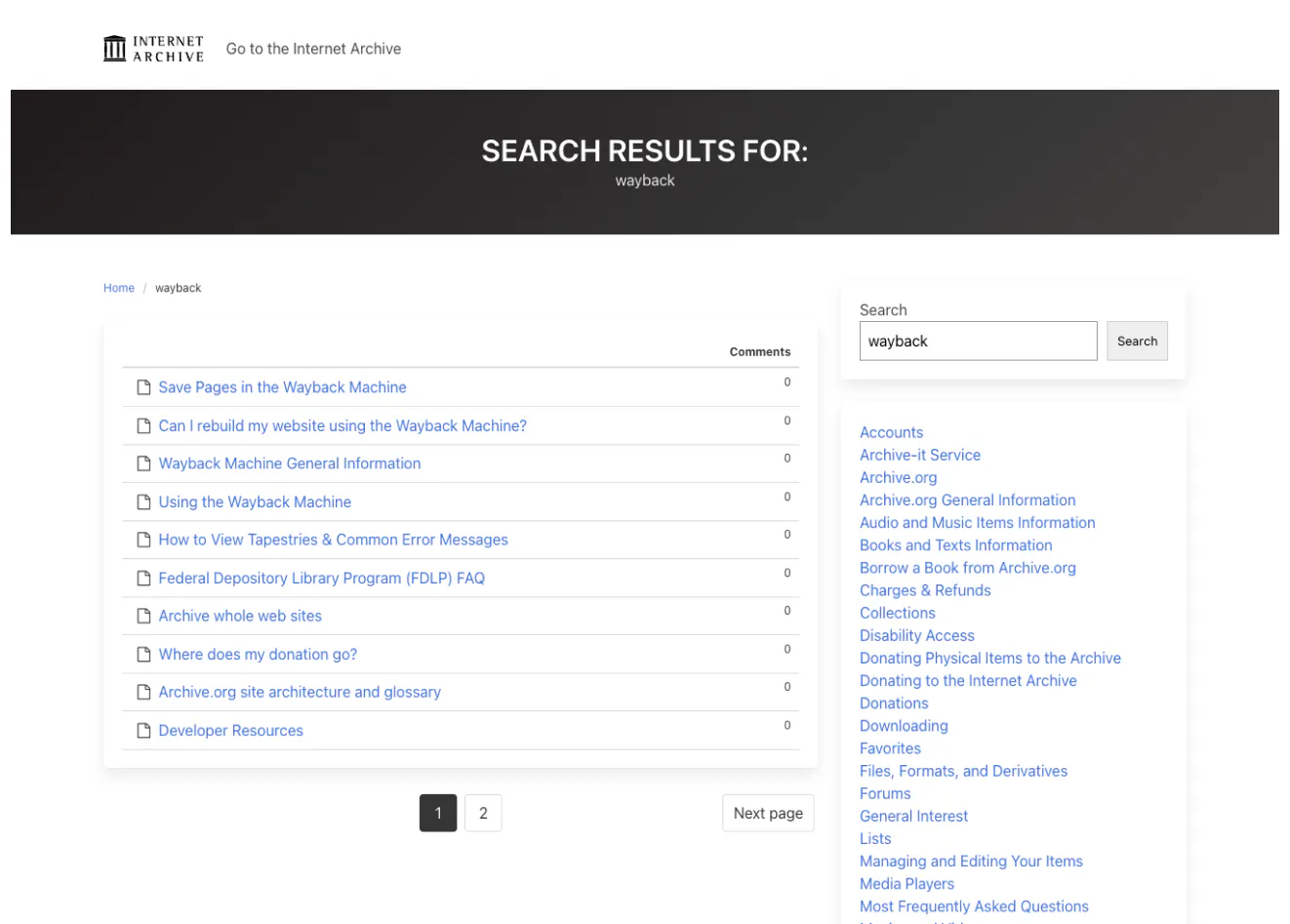
Task: Go to results page 2
Action: [x=483, y=813]
